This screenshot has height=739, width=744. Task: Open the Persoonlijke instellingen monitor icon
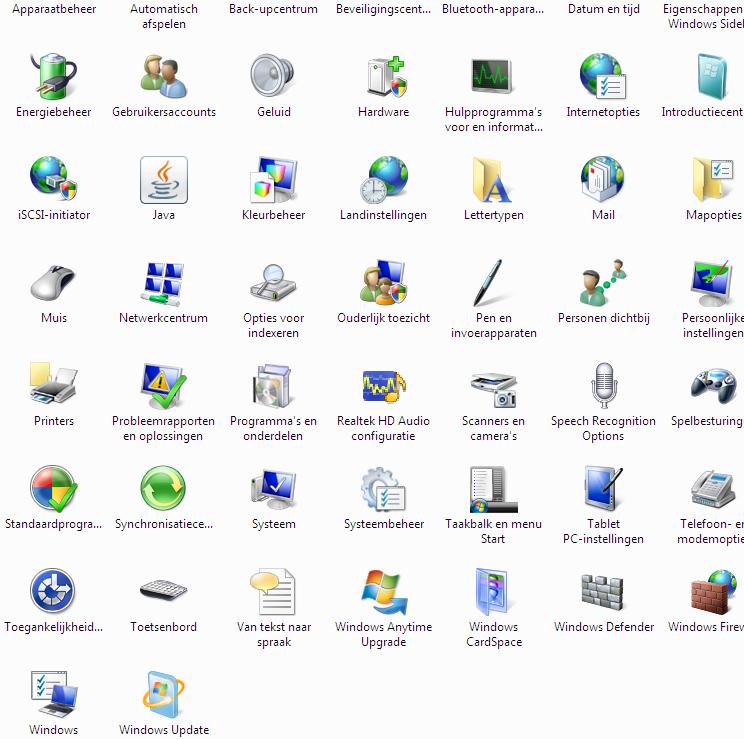[713, 282]
